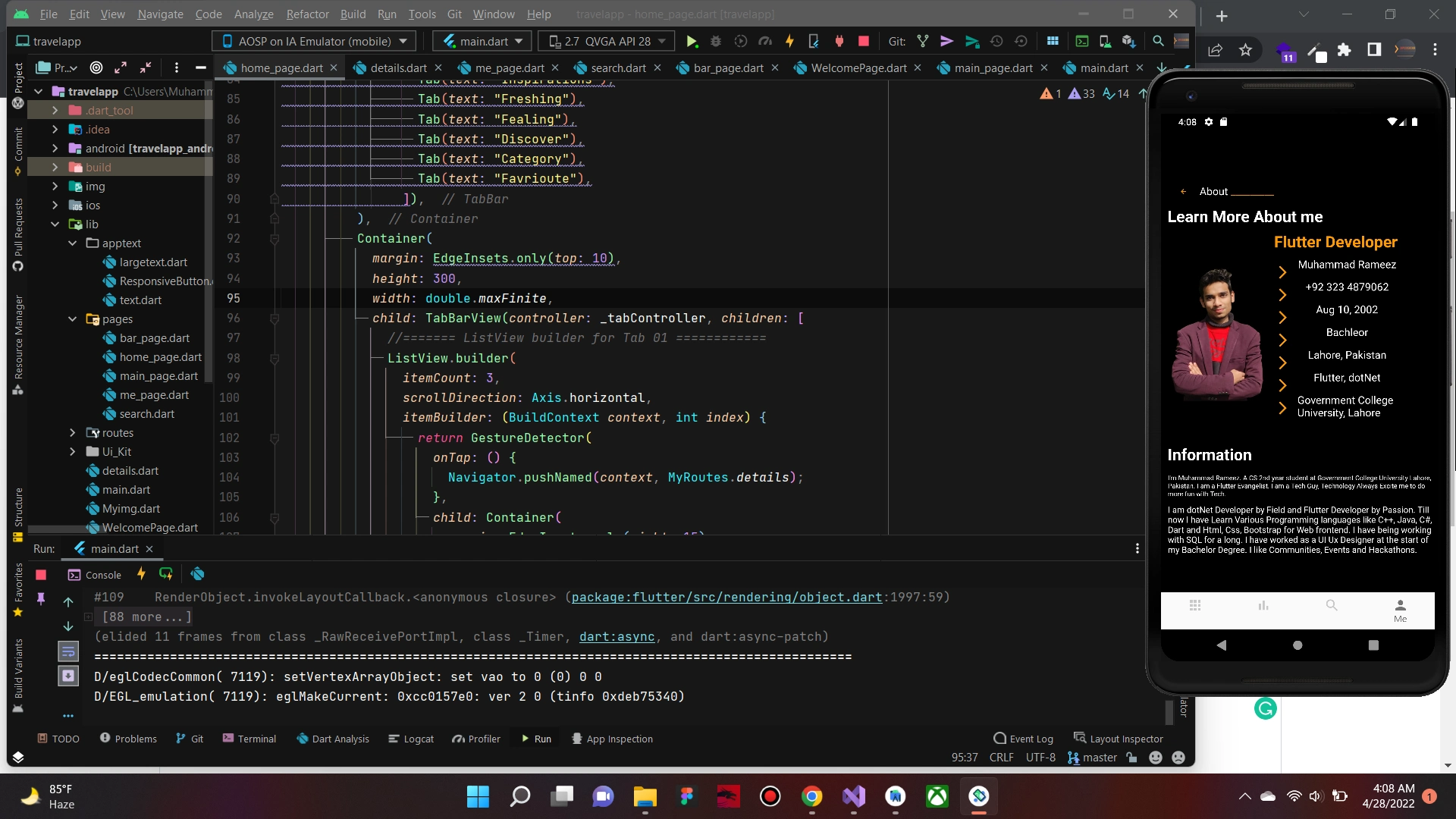Stop the running app with red square
Image resolution: width=1456 pixels, height=819 pixels.
[x=863, y=42]
